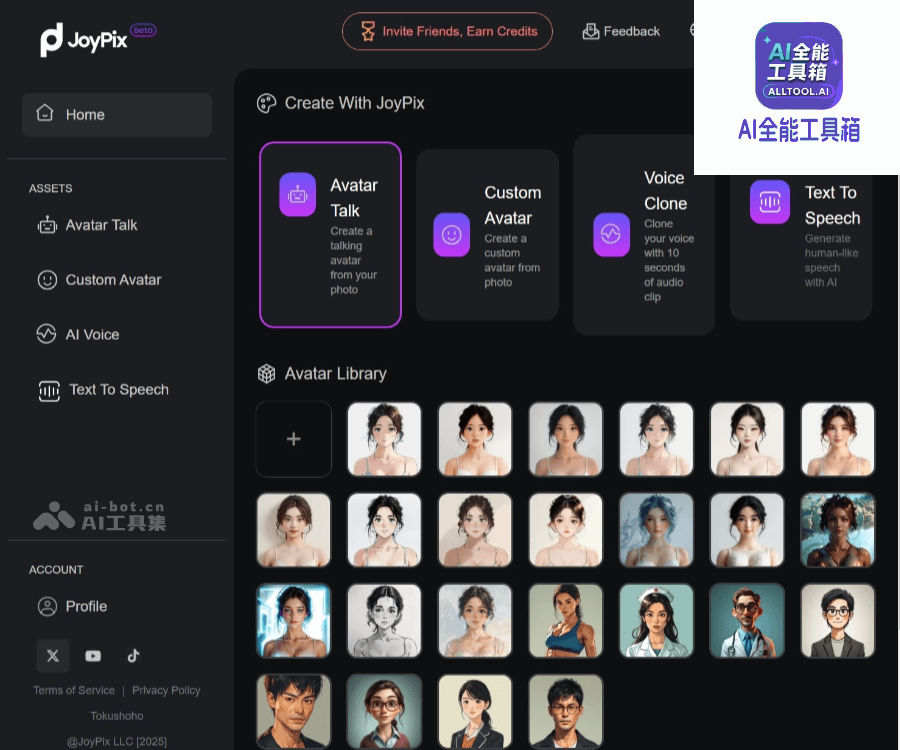
Task: Open the Feedback link
Action: click(x=621, y=31)
